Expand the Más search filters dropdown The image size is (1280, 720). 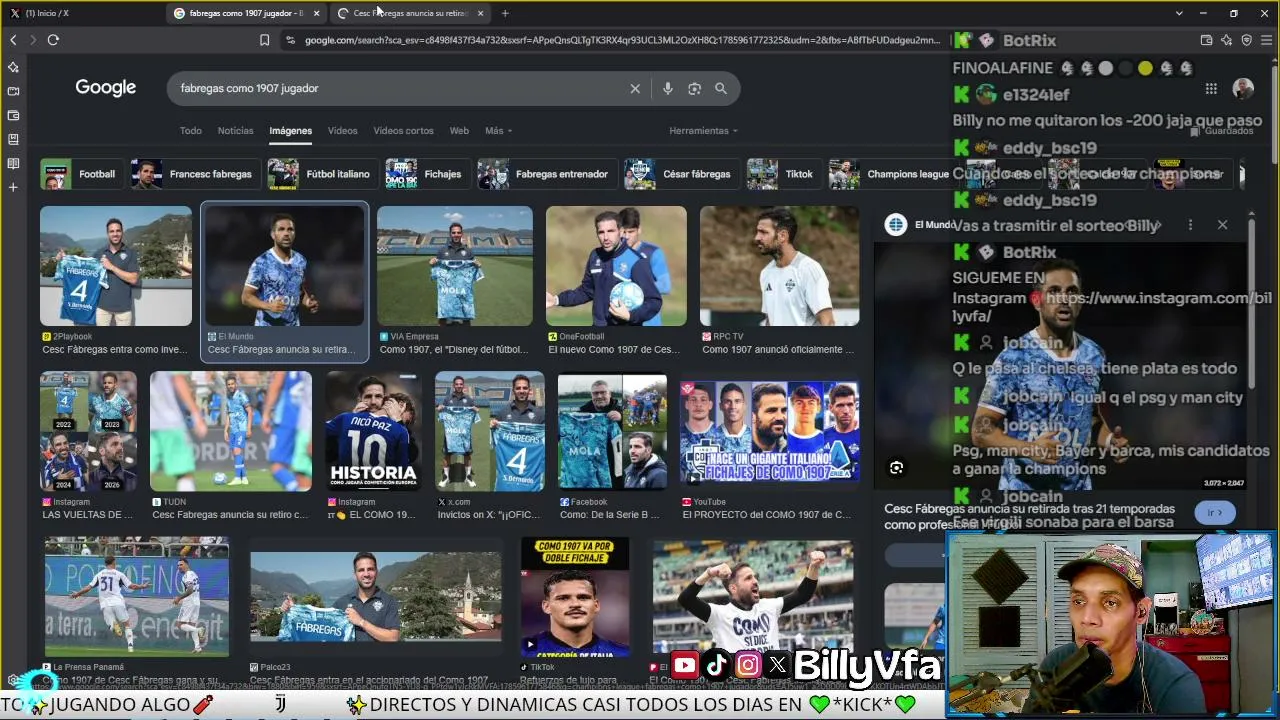[498, 131]
